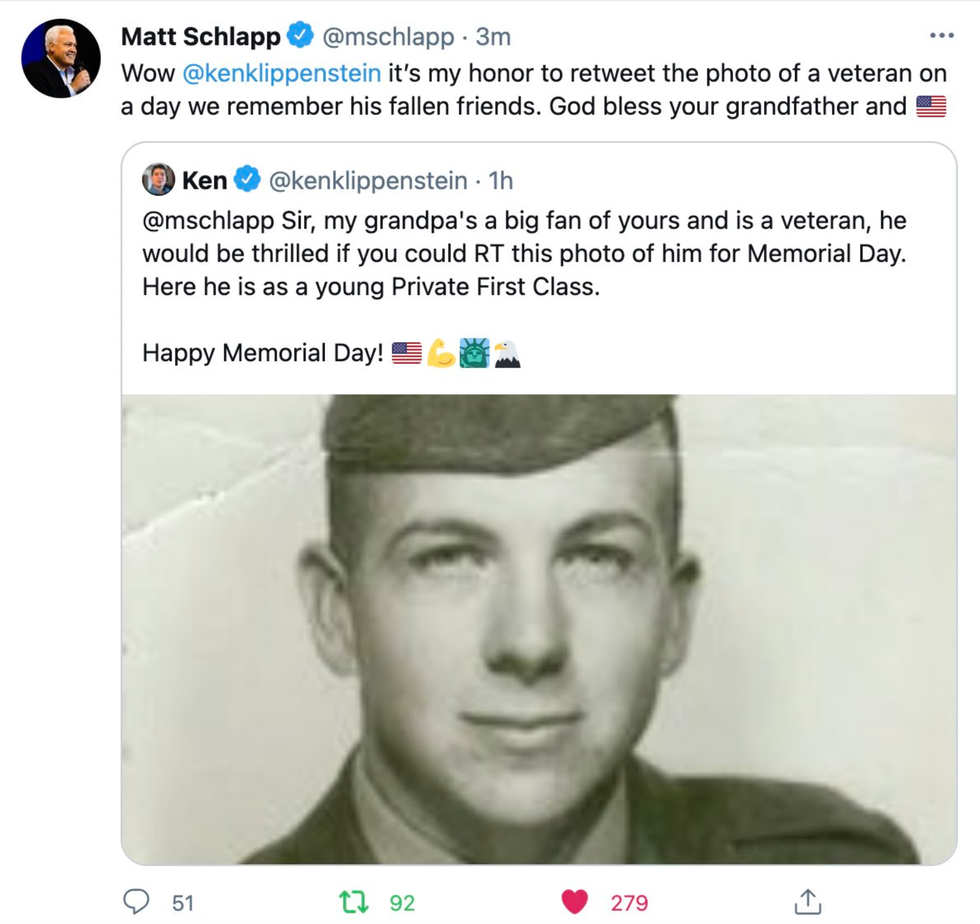Toggle the pink heart like icon
The image size is (980, 924).
point(574,902)
